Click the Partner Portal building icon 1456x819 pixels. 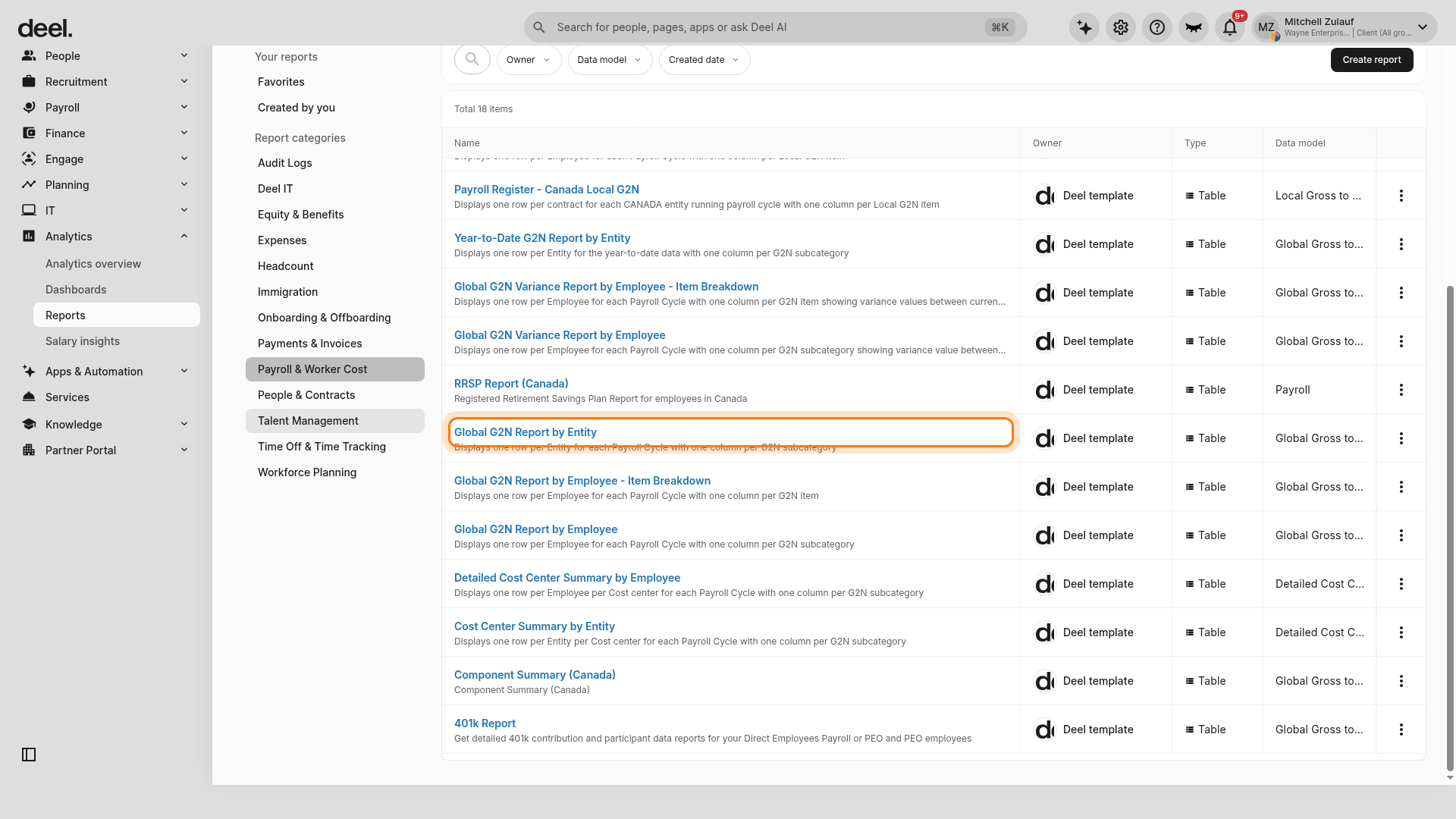tap(29, 450)
